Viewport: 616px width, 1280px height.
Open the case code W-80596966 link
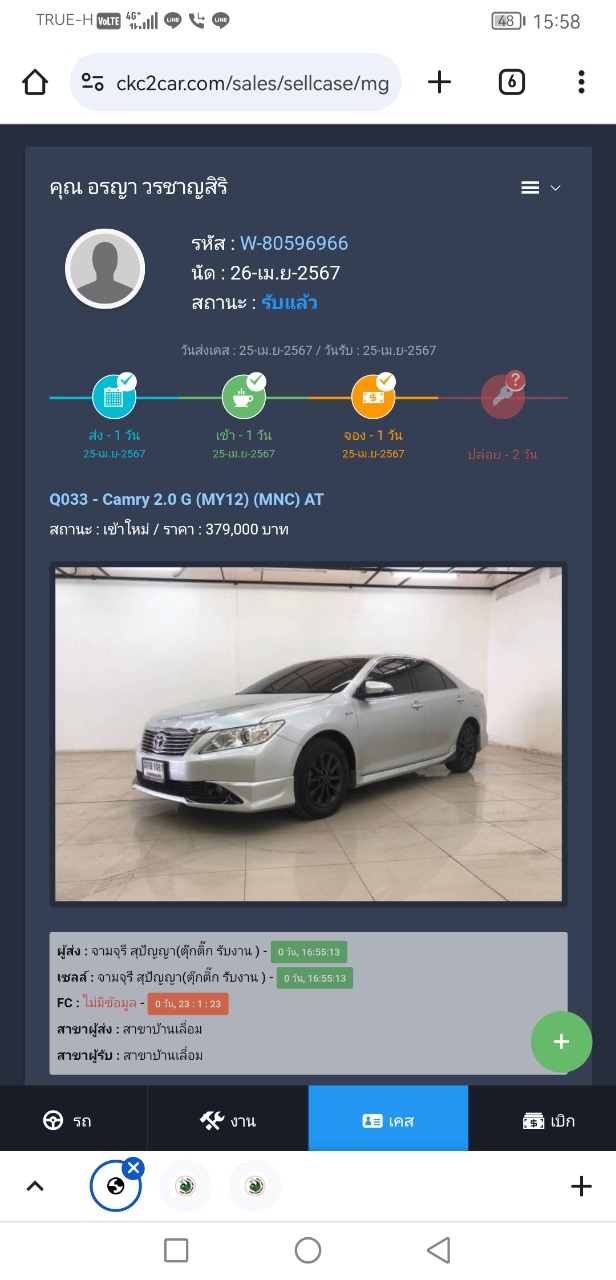click(294, 244)
